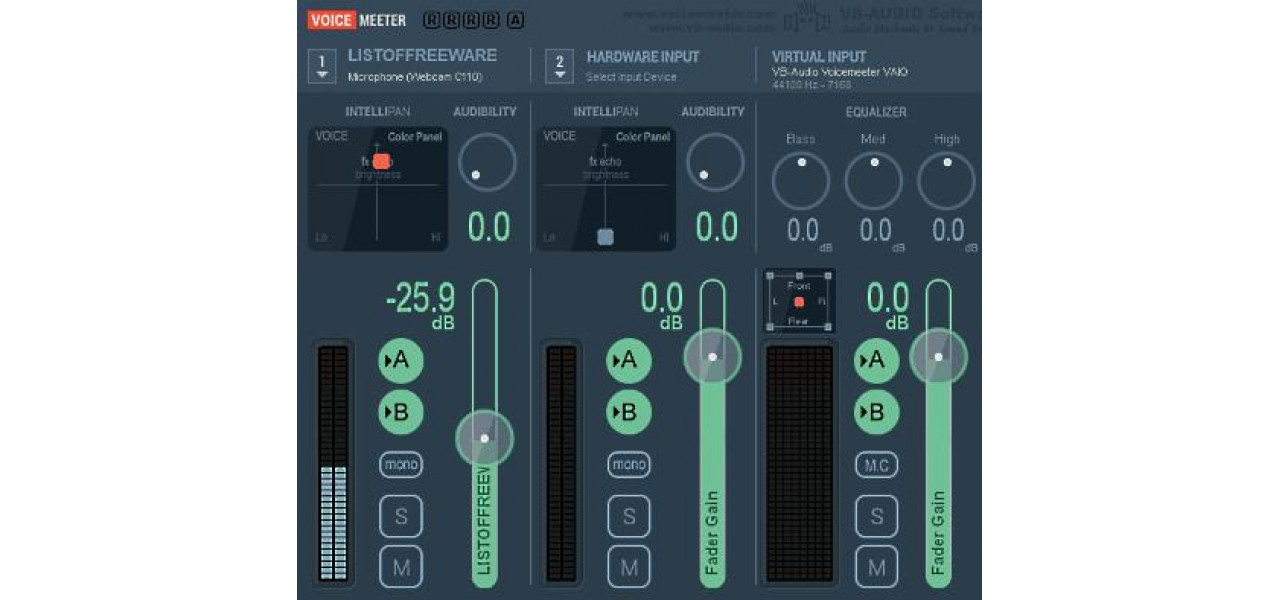The image size is (1280, 600).
Task: Click the Front/Rear surround panner box
Action: 798,301
